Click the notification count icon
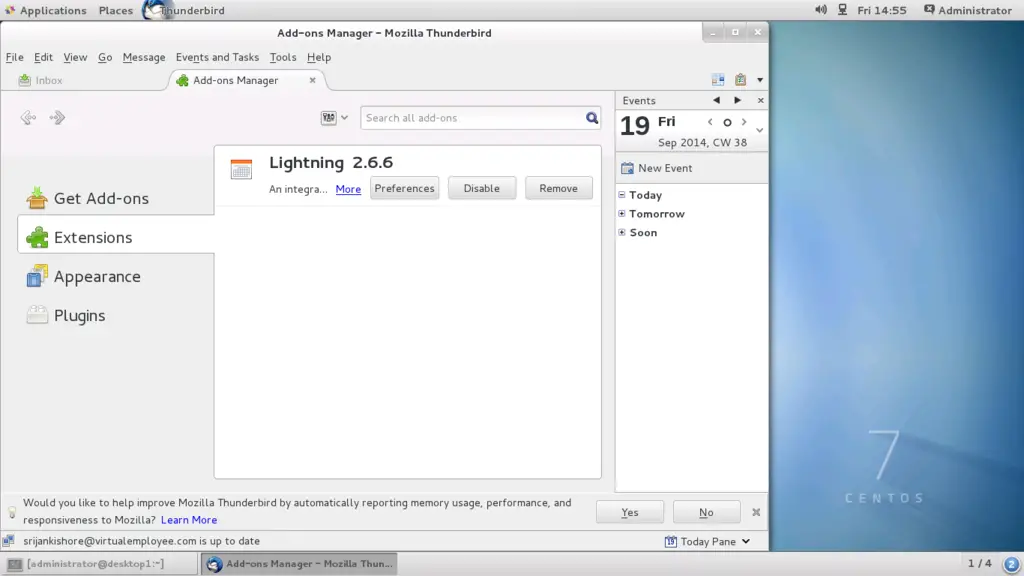This screenshot has width=1024, height=576. [x=1011, y=564]
